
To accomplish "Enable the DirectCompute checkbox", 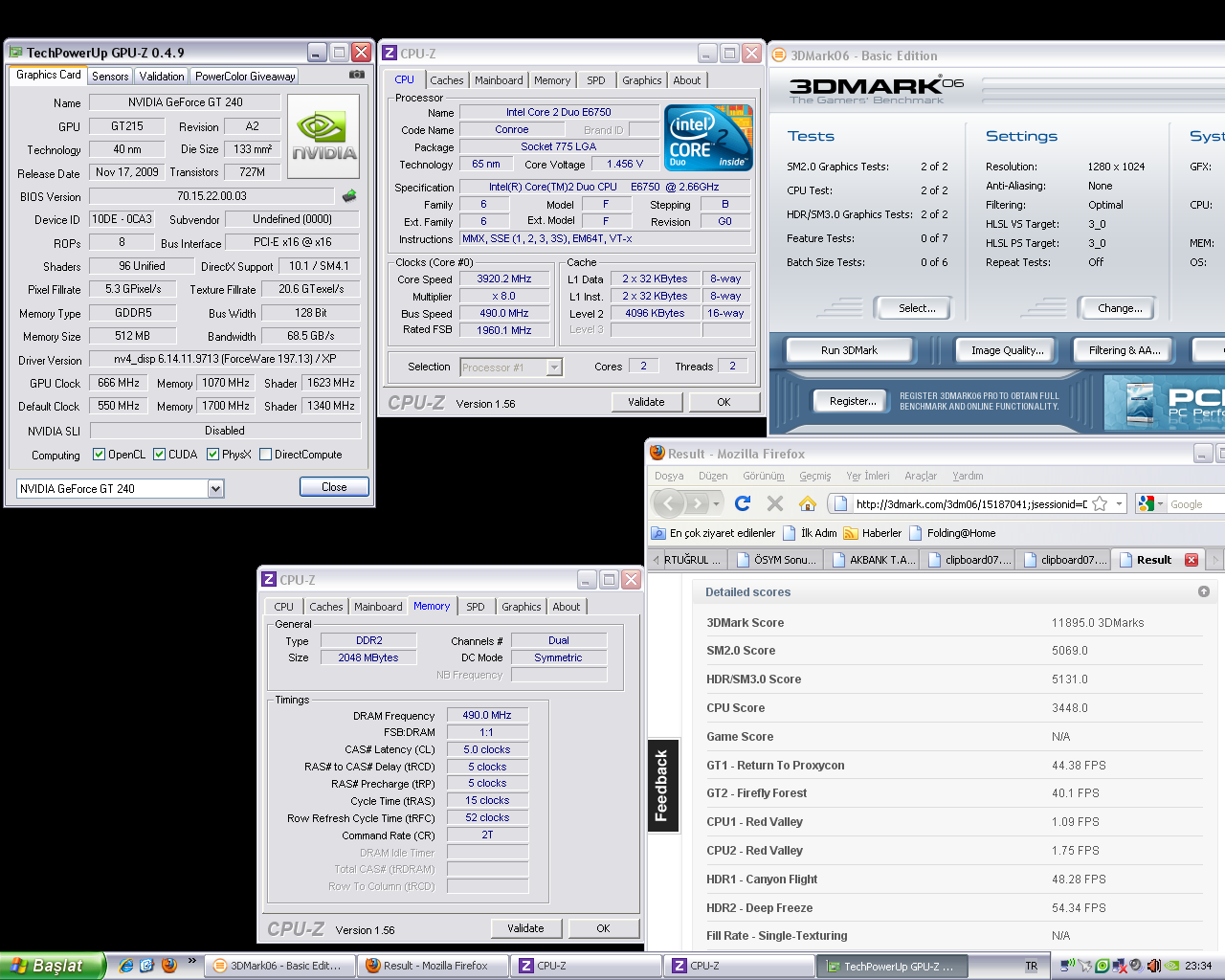I will click(x=266, y=455).
